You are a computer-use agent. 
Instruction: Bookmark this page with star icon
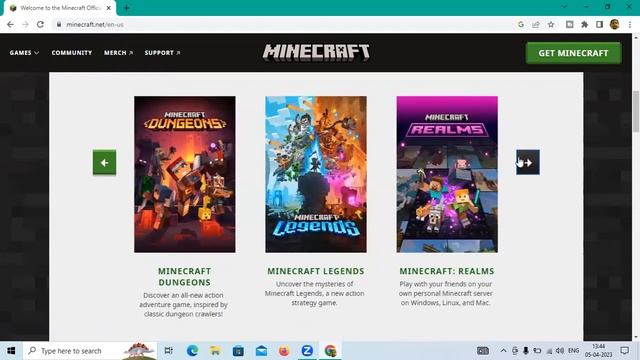(551, 24)
